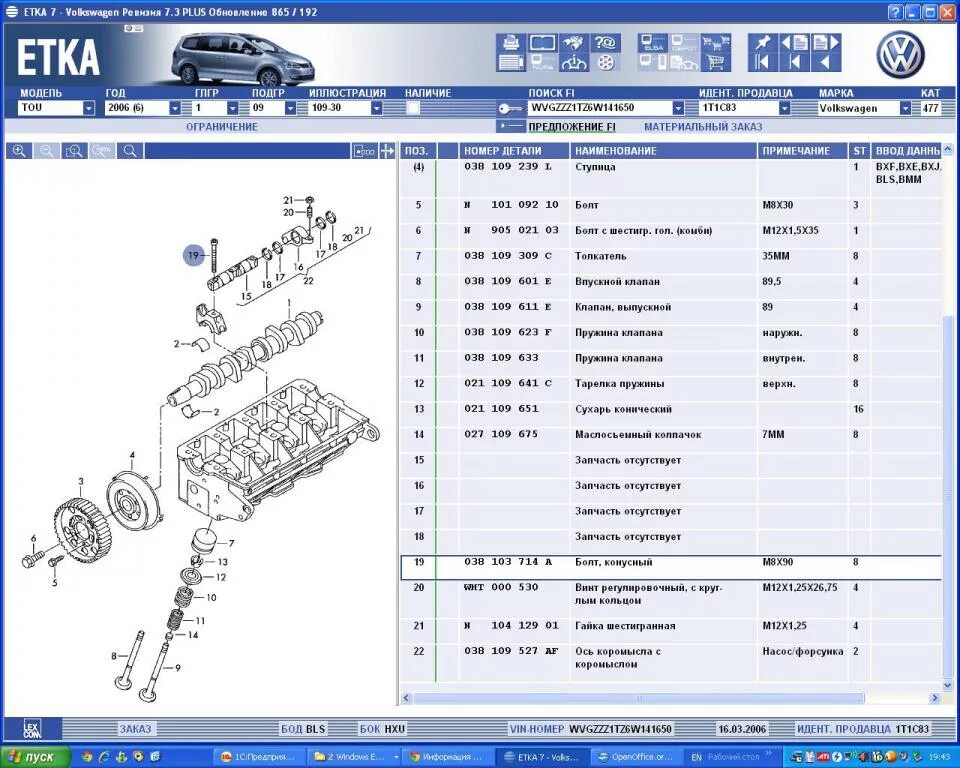Select the МАТЕРИАЛЬНЫЙ ЗАКАЗ tab
The height and width of the screenshot is (768, 960).
pyautogui.click(x=703, y=127)
